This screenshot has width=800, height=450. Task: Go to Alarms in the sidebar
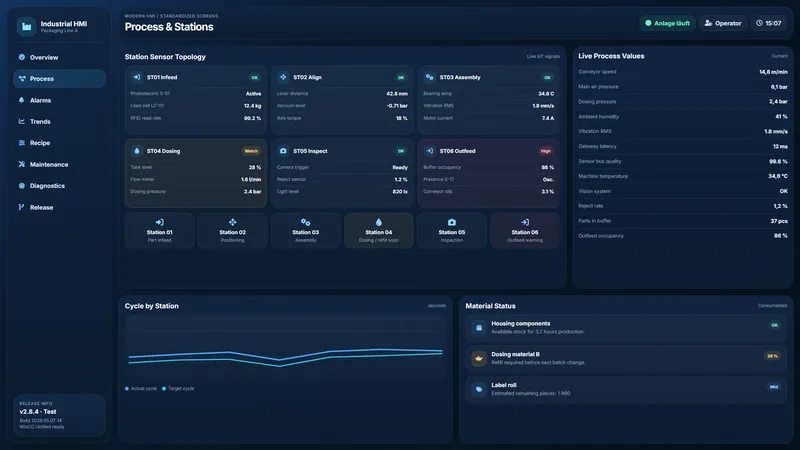(x=59, y=101)
